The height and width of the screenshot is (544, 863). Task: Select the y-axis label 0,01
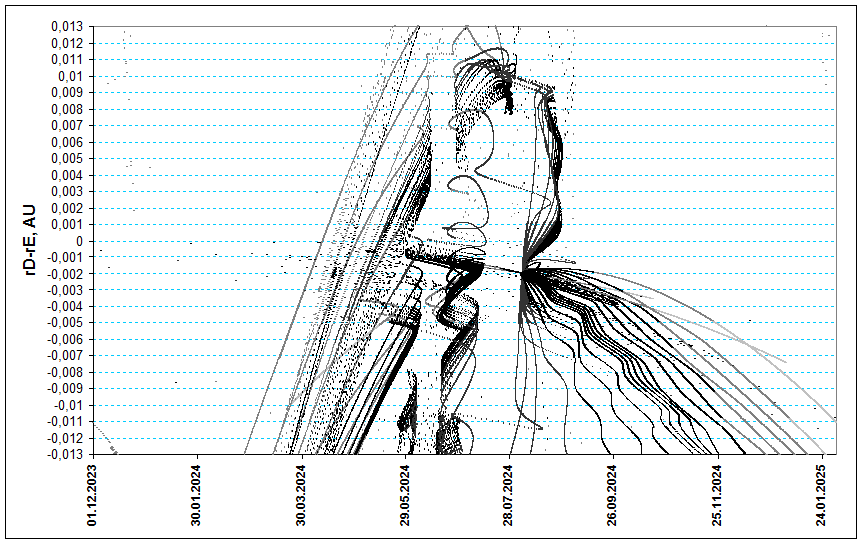(70, 76)
